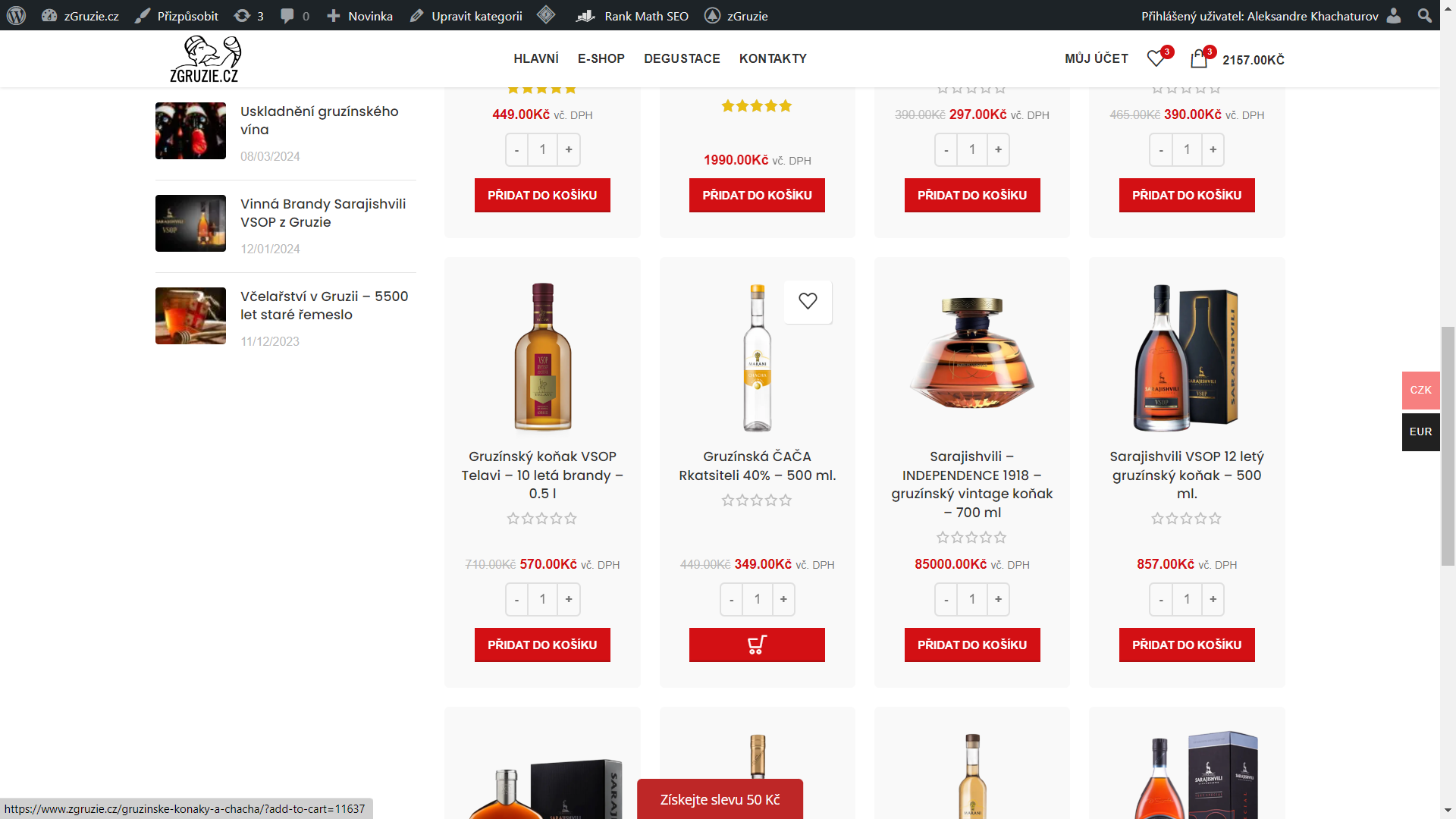This screenshot has width=1456, height=819.
Task: Open the wishlist heart icon in header
Action: [1156, 58]
